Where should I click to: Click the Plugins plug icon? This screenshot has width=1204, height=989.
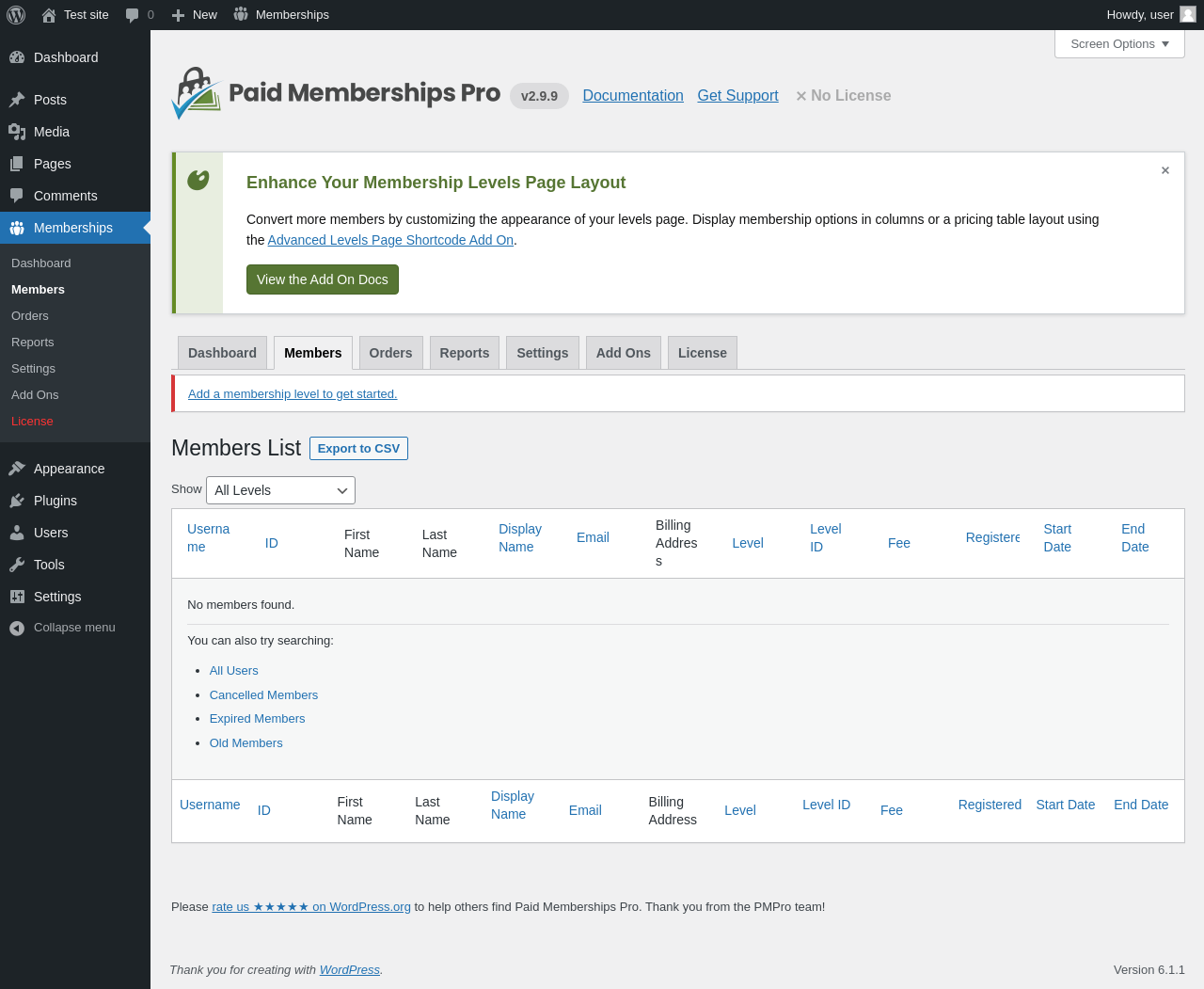click(x=17, y=501)
